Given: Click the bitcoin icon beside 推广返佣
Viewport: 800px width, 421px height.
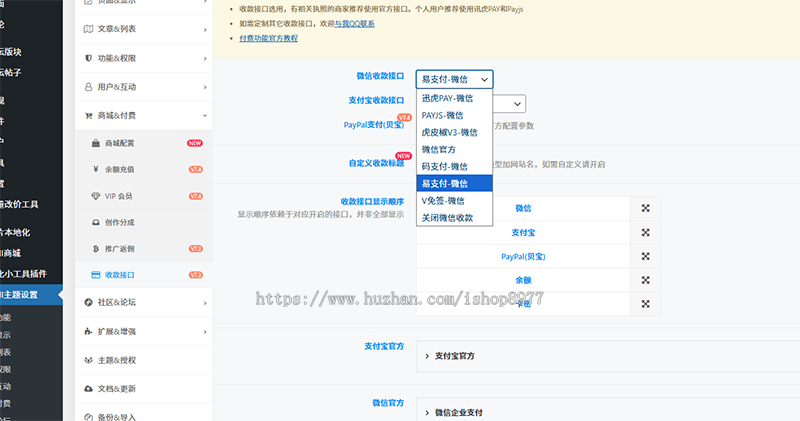Looking at the screenshot, I should pyautogui.click(x=95, y=249).
